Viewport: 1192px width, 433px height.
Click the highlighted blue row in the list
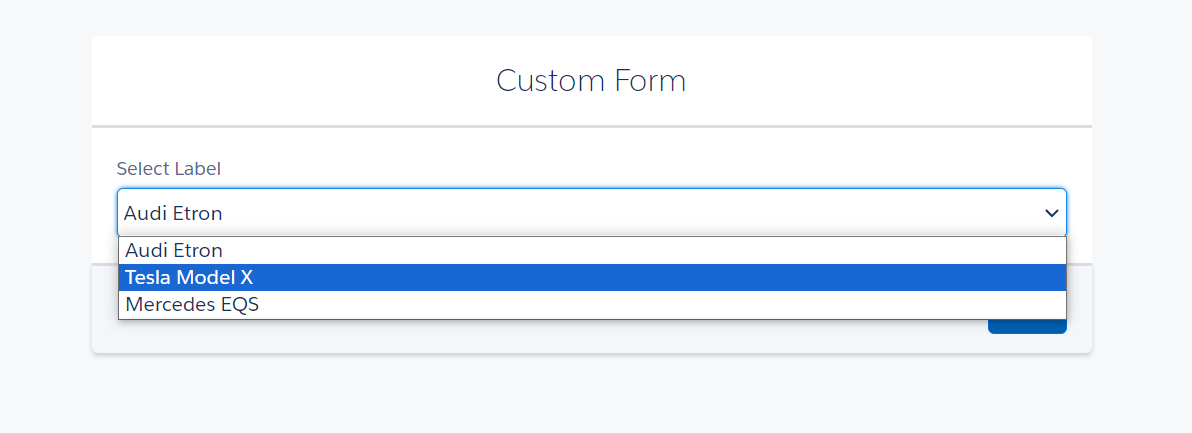pos(590,278)
